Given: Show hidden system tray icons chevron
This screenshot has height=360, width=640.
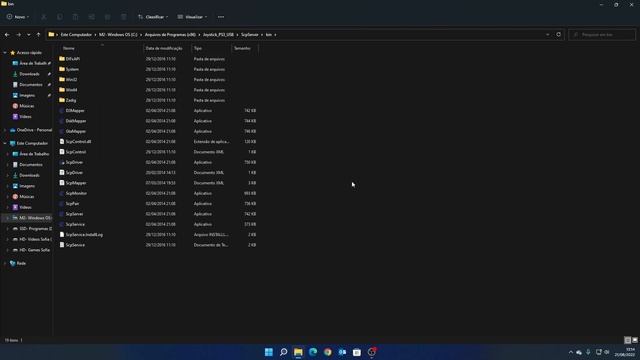Looking at the screenshot, I should [571, 352].
